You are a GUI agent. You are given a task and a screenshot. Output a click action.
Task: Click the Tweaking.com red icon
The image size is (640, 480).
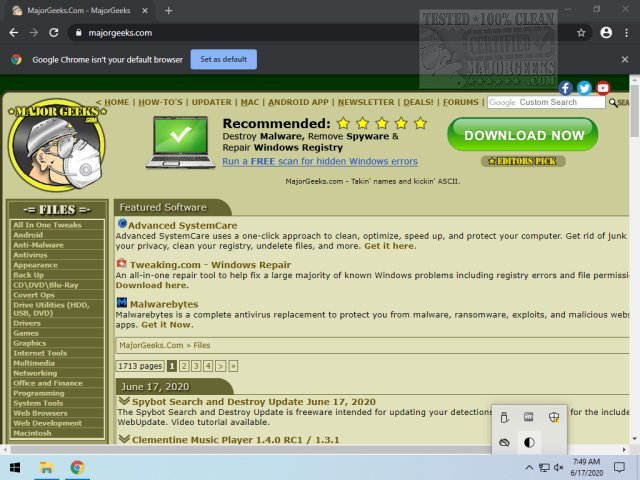tap(122, 264)
